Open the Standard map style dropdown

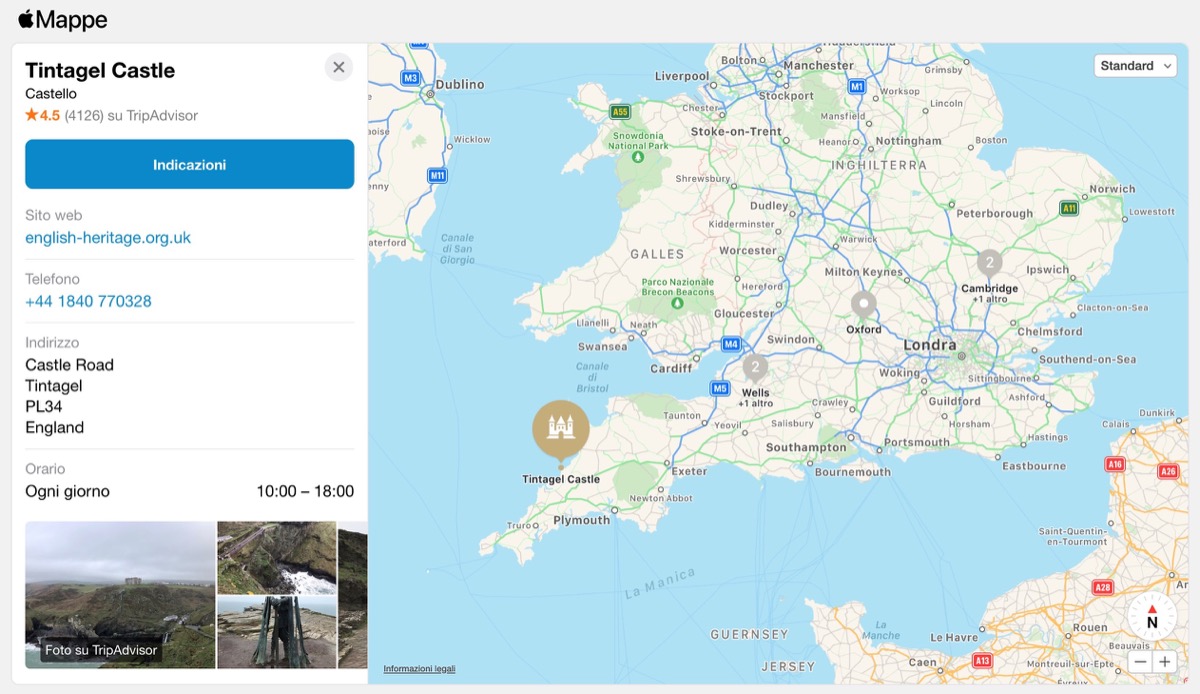coord(1135,65)
